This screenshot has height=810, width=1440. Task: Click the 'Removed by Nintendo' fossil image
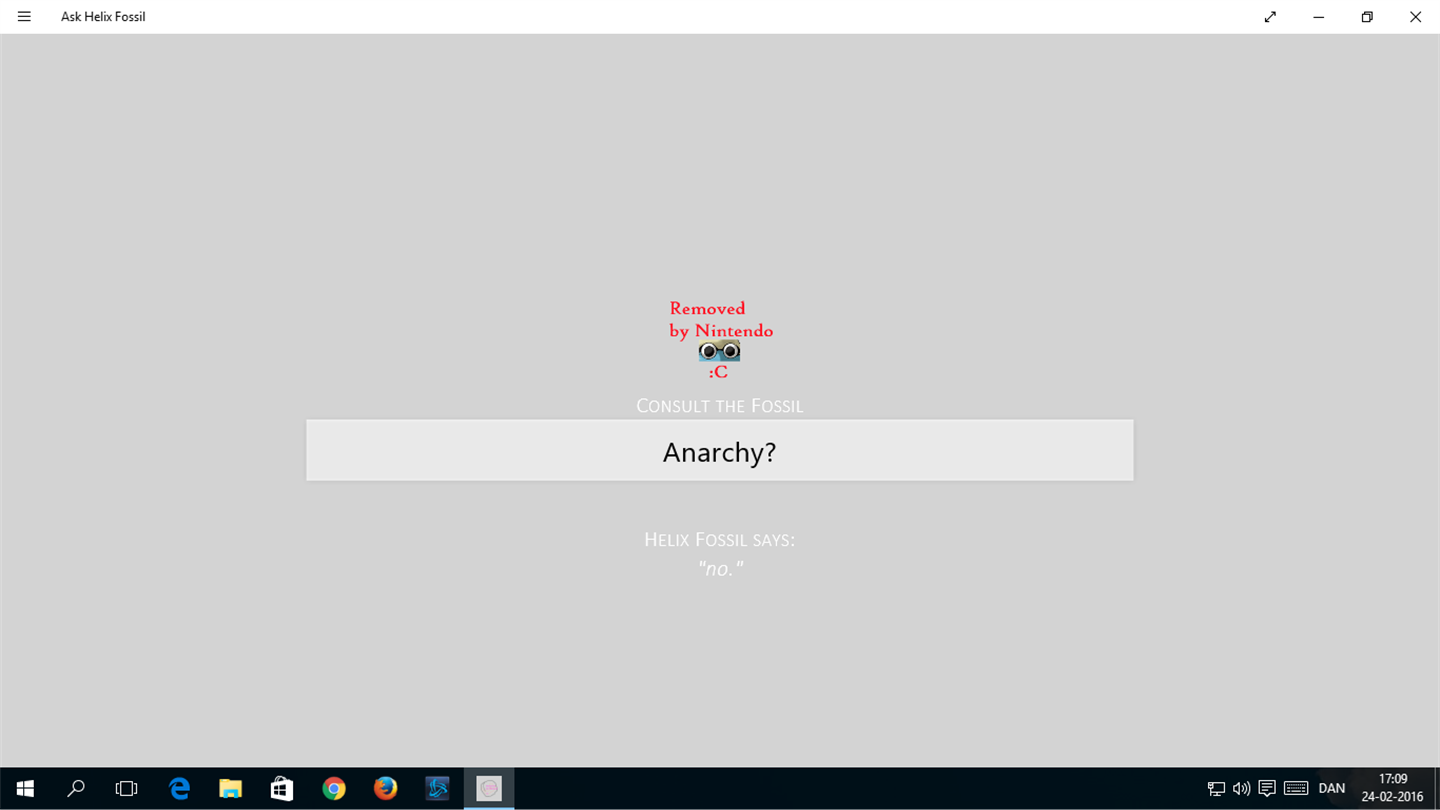pos(720,340)
